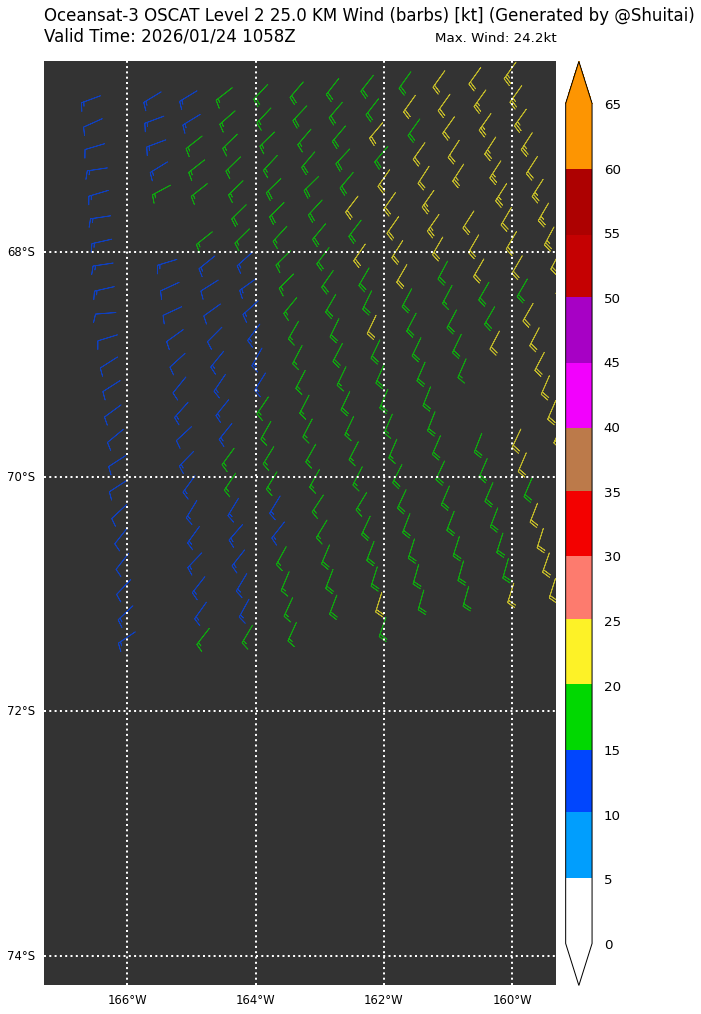Click the white 0–5 kt colorbar segment

point(578,910)
